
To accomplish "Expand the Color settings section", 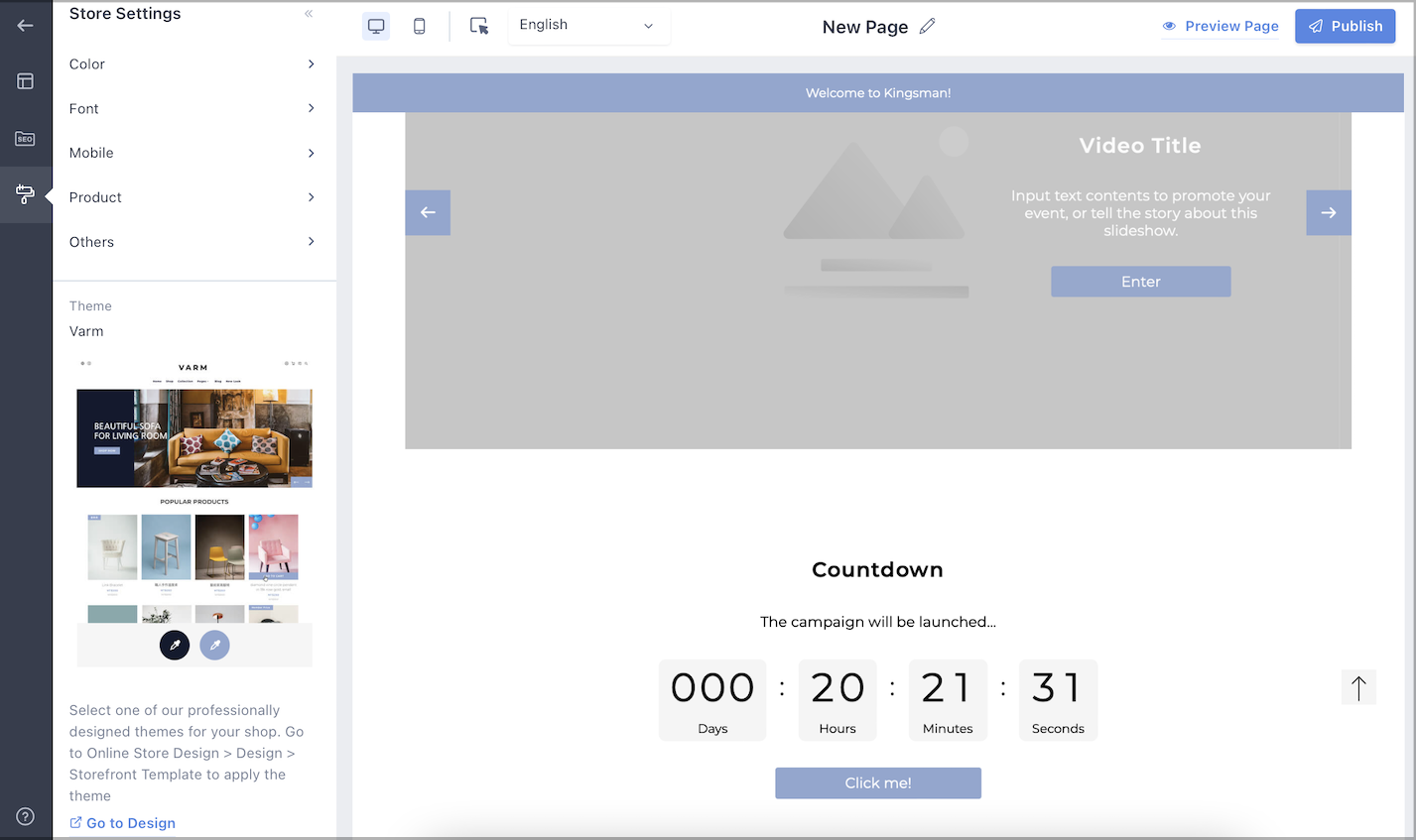I will pyautogui.click(x=193, y=63).
